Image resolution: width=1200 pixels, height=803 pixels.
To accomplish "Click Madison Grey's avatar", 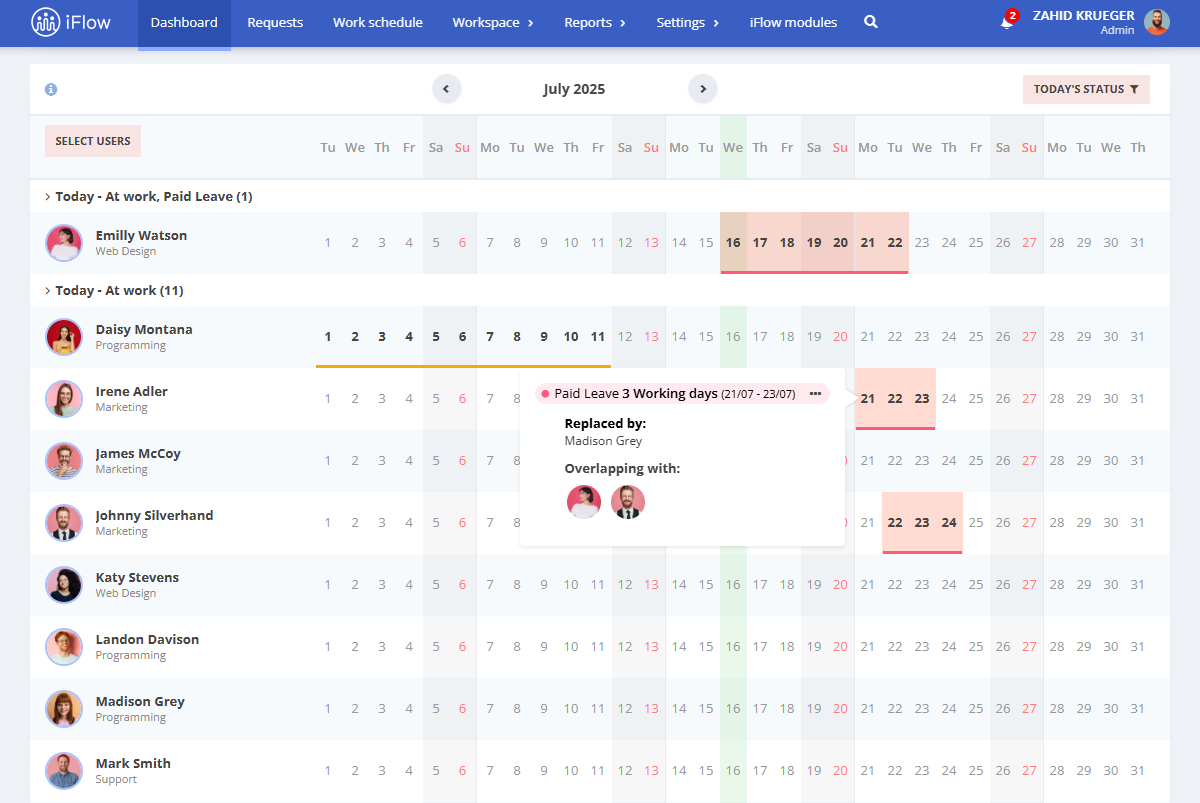I will tap(64, 709).
